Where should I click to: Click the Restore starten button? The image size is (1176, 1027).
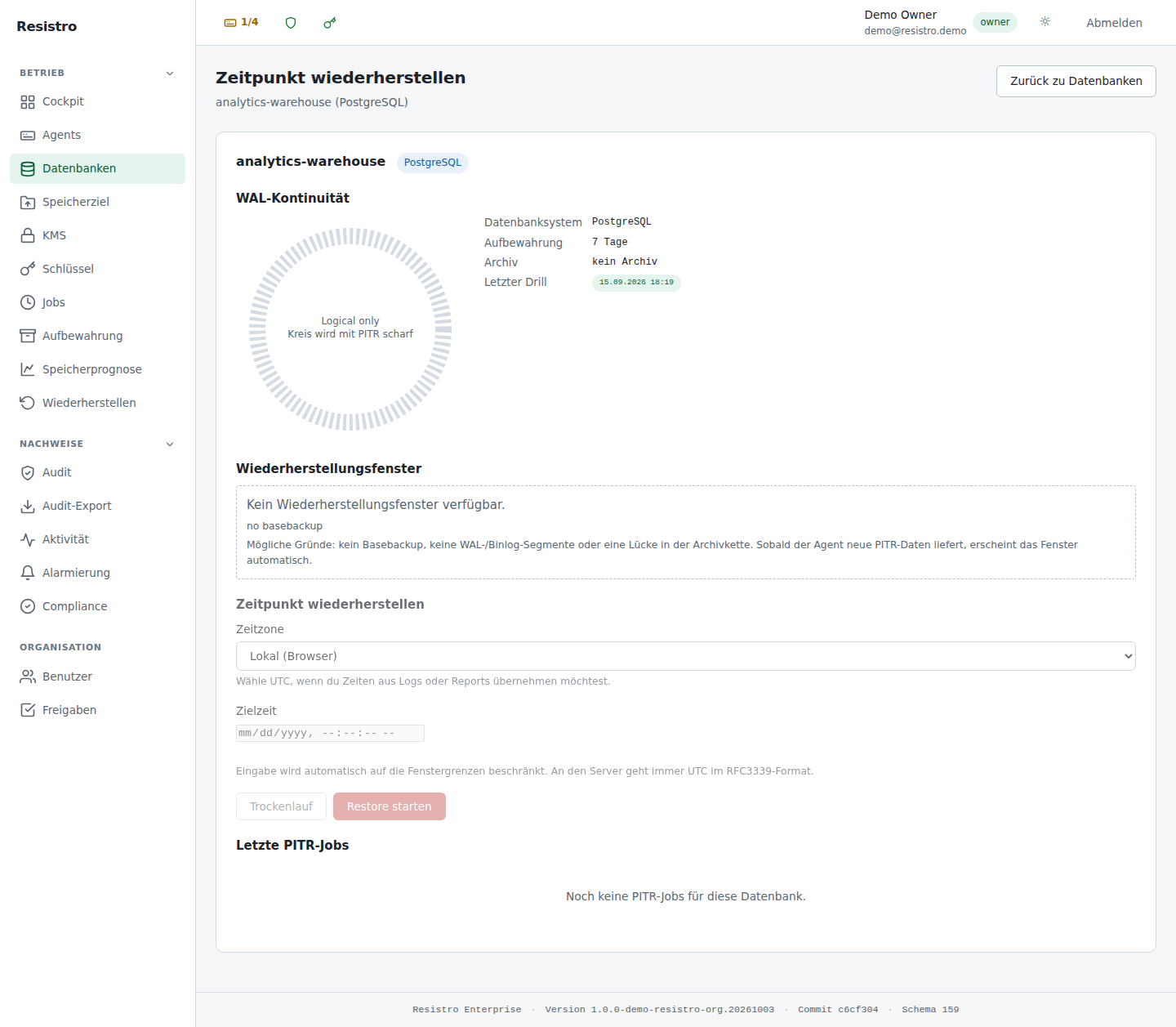click(x=390, y=806)
